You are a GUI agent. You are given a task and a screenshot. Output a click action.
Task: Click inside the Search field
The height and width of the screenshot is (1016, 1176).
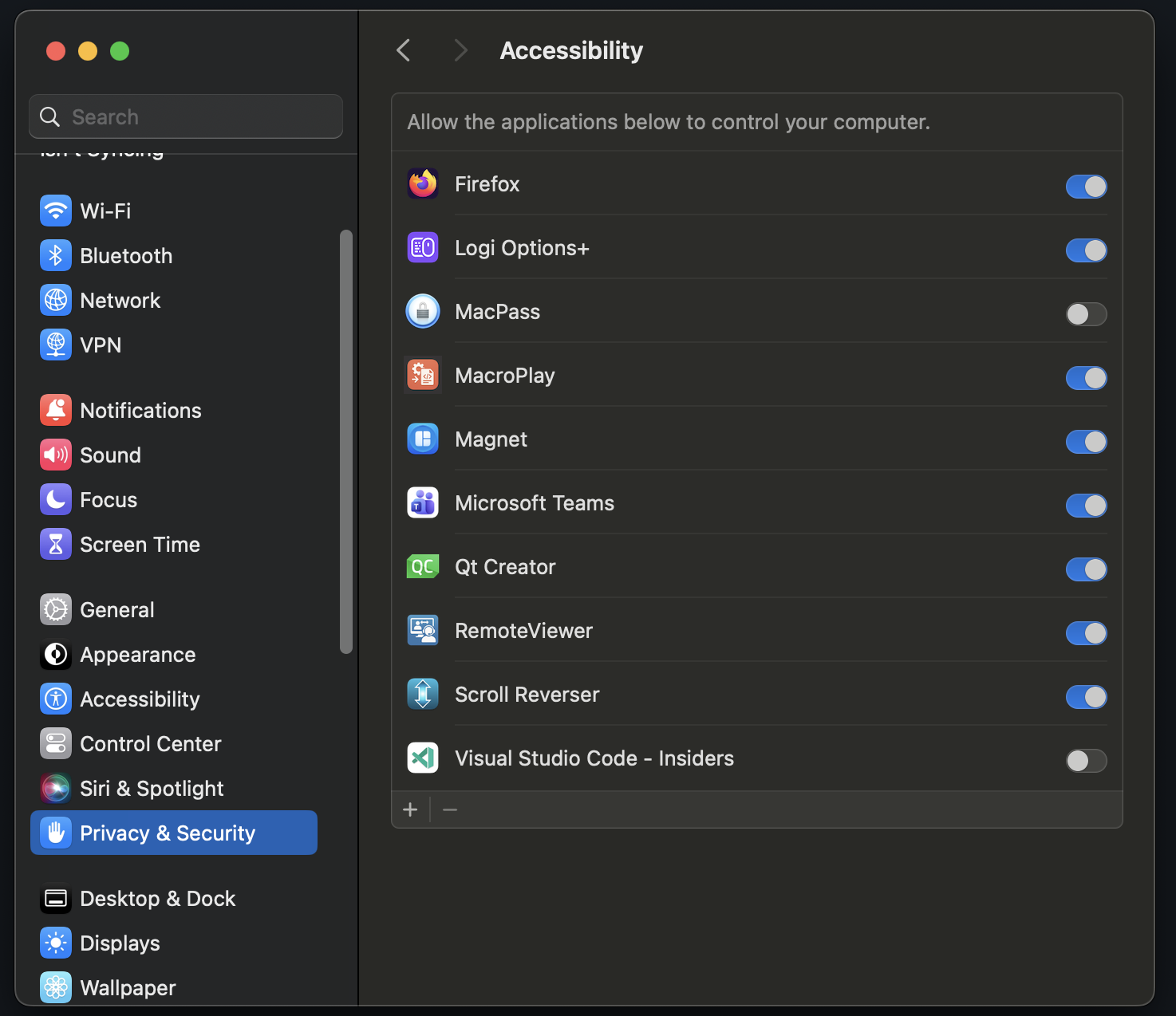click(x=185, y=116)
